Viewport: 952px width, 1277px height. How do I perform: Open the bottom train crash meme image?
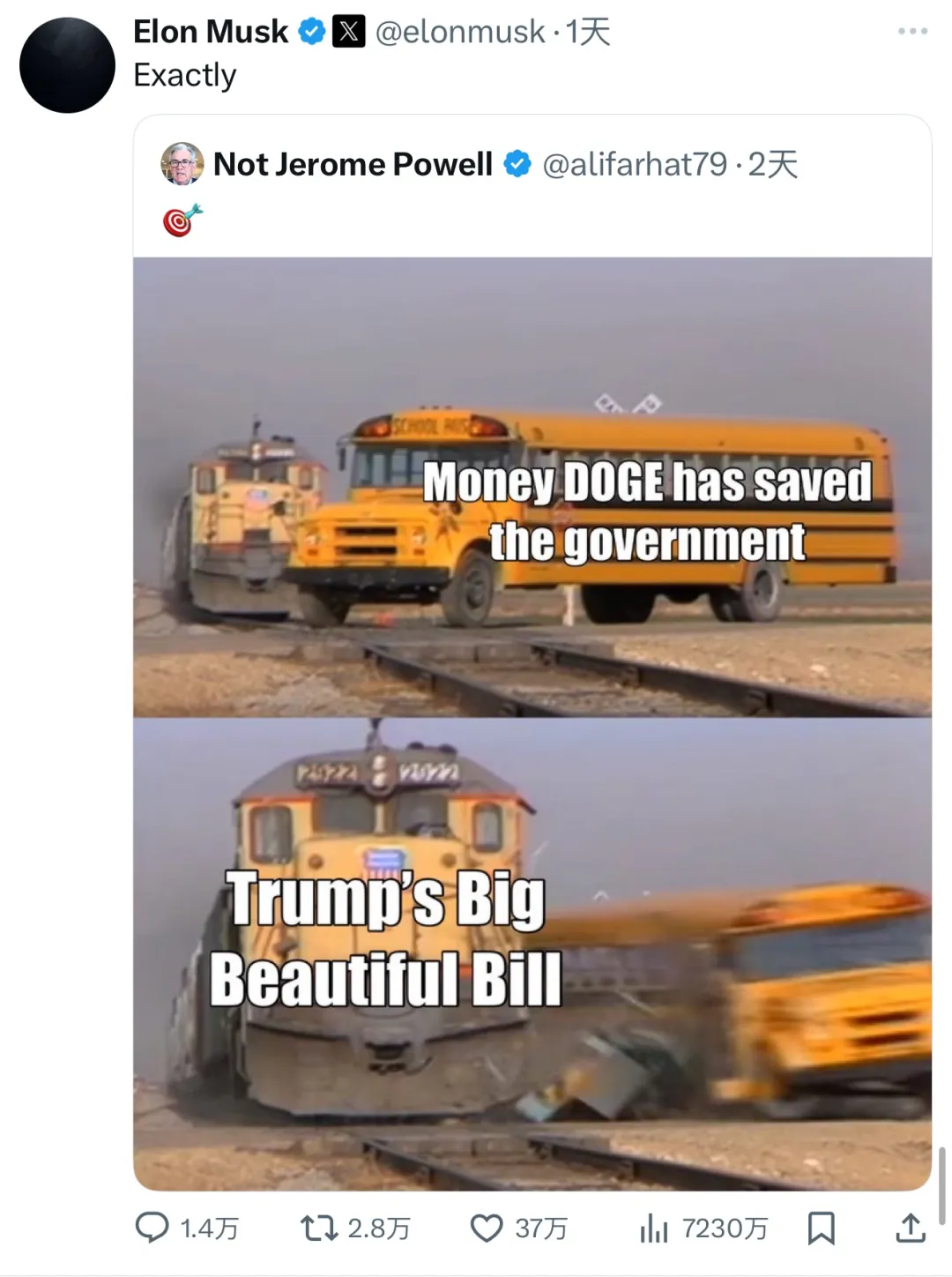tap(532, 954)
